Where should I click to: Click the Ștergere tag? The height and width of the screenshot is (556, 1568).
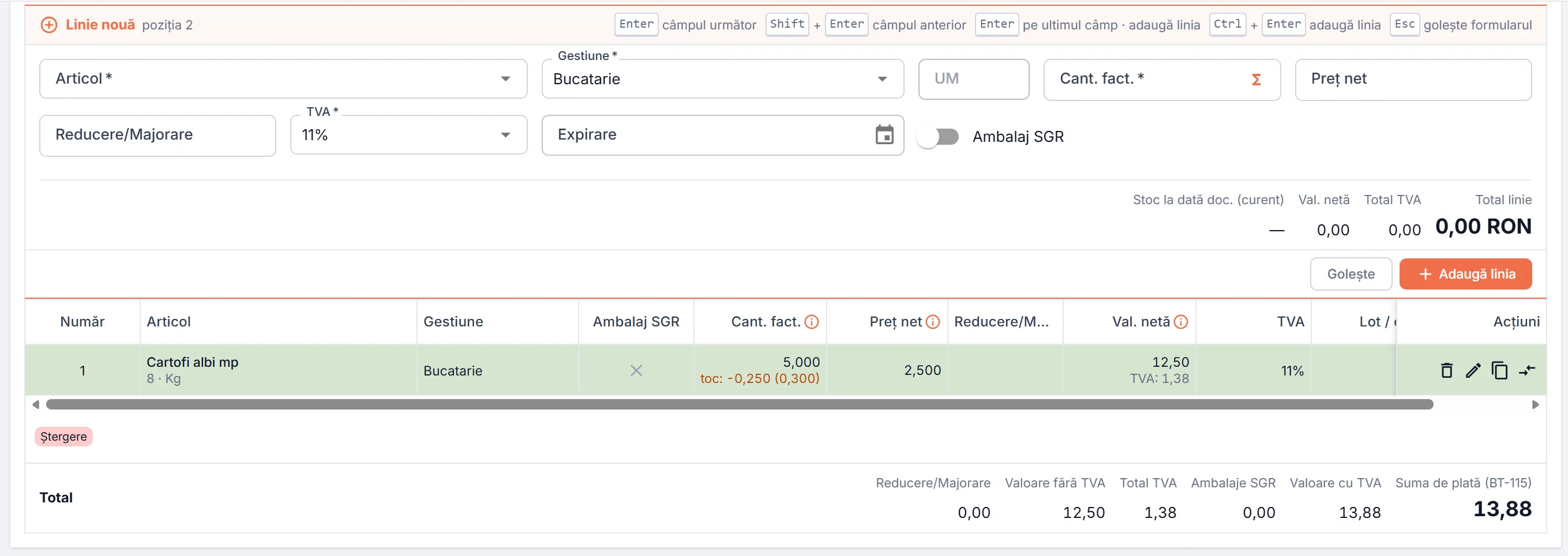(x=63, y=437)
